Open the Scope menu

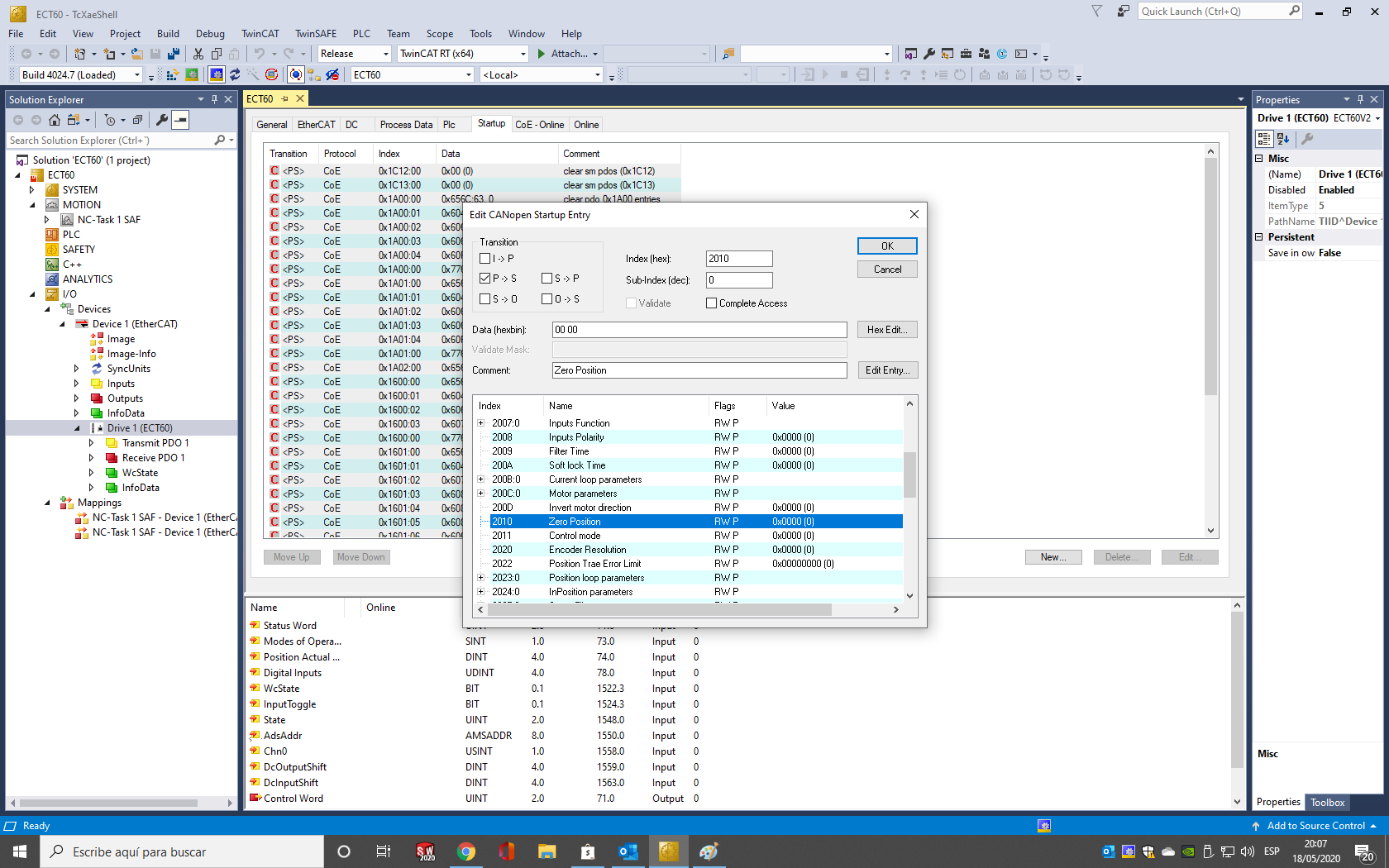[440, 34]
